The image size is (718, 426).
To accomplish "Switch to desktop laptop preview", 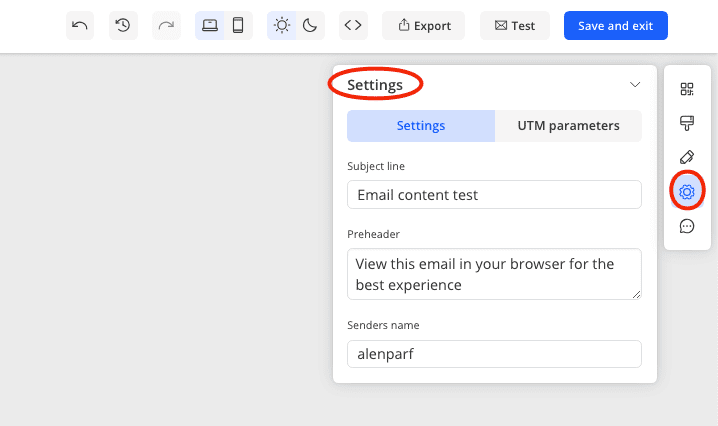I will [x=210, y=26].
